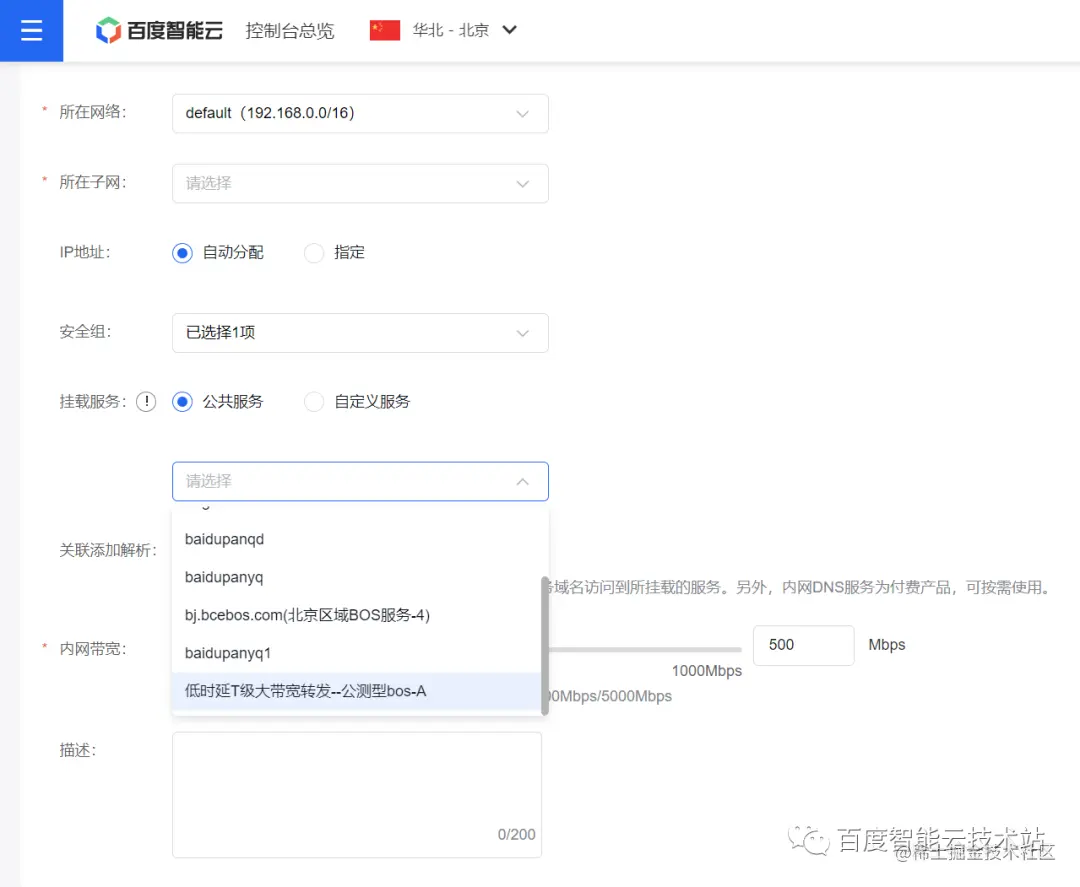Viewport: 1080px width, 887px height.
Task: Expand the 所在子网 dropdown
Action: 360,183
